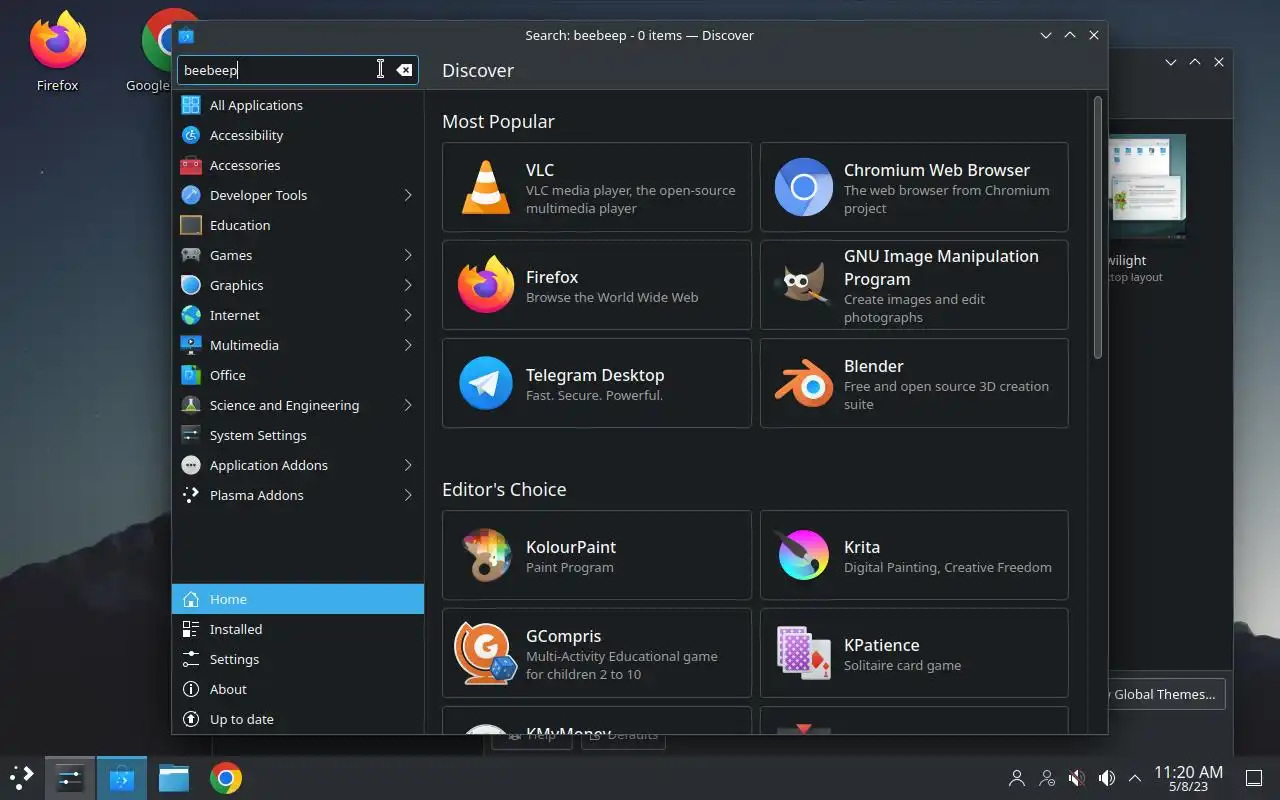Expand the Developer Tools submenu arrow
1280x800 pixels.
point(408,195)
